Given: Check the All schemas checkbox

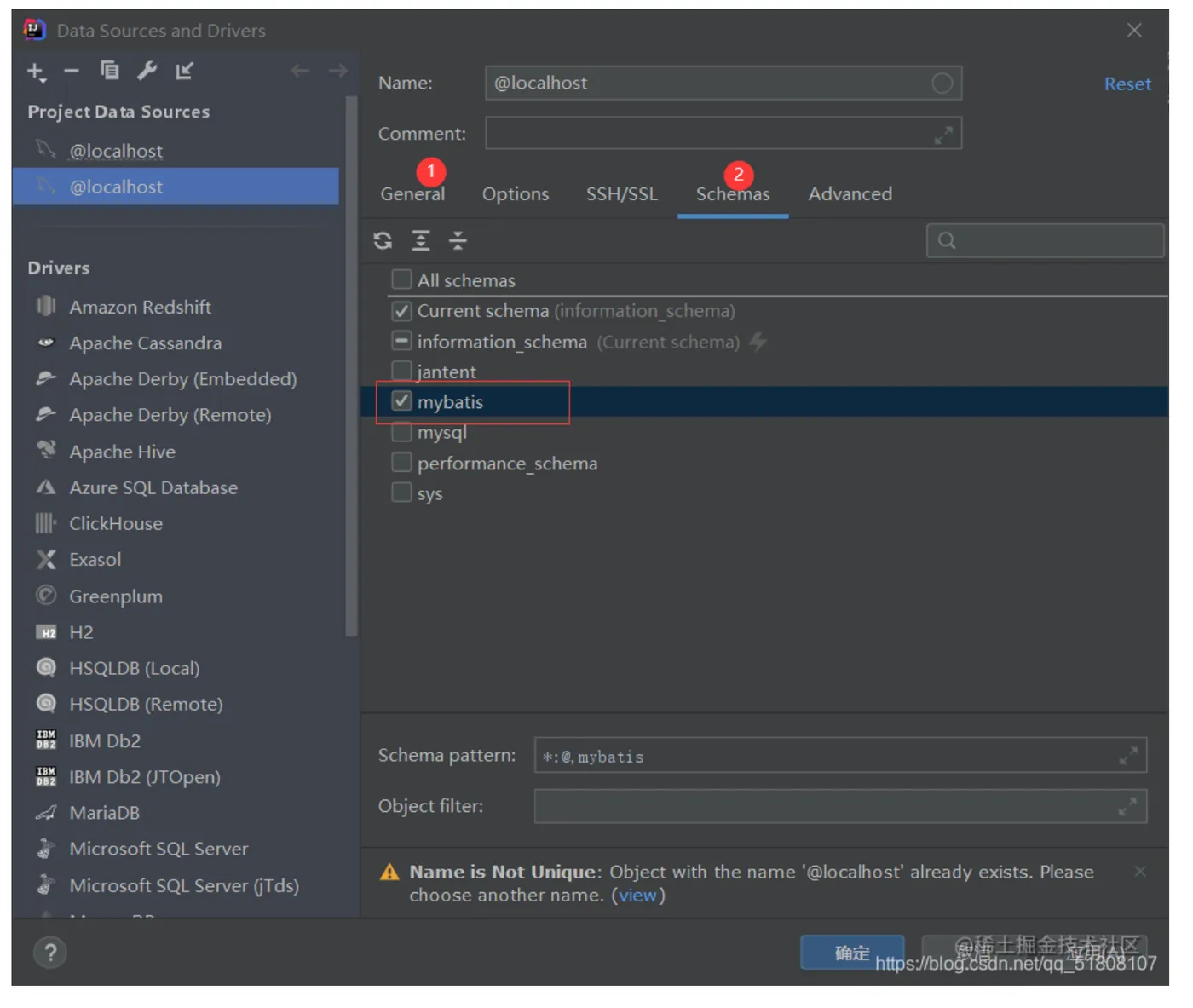Looking at the screenshot, I should [401, 279].
